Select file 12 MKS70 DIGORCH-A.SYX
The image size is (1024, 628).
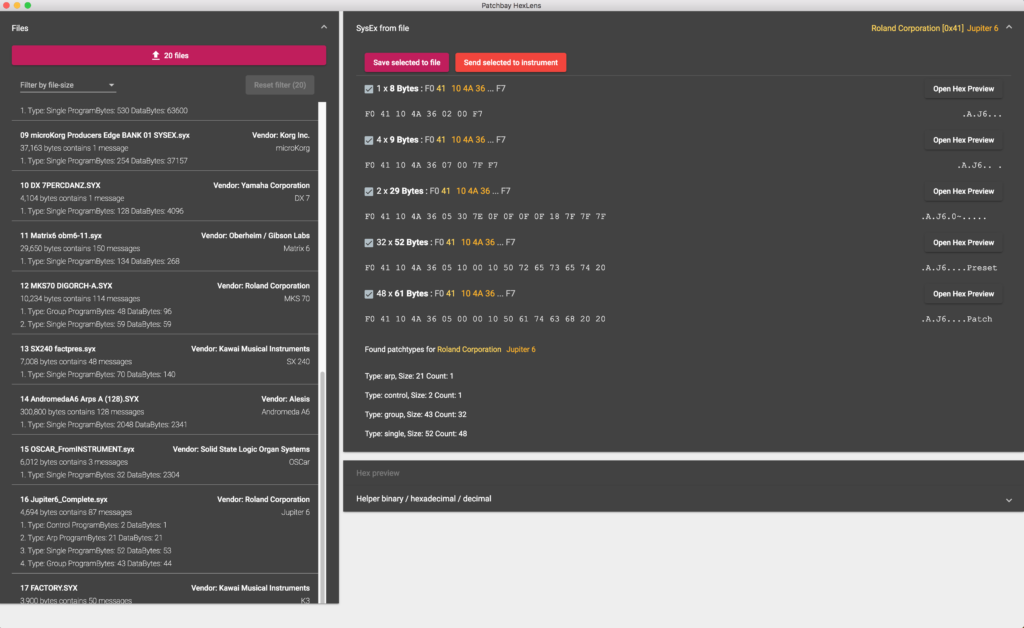pyautogui.click(x=165, y=305)
